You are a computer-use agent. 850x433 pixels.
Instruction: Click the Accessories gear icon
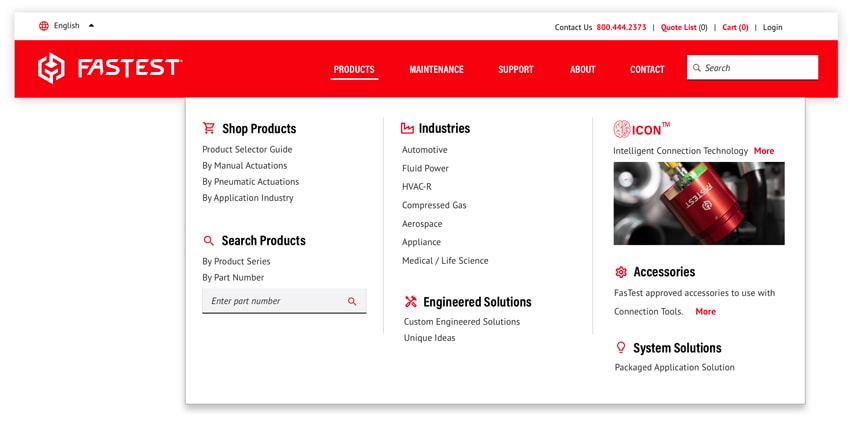(621, 272)
